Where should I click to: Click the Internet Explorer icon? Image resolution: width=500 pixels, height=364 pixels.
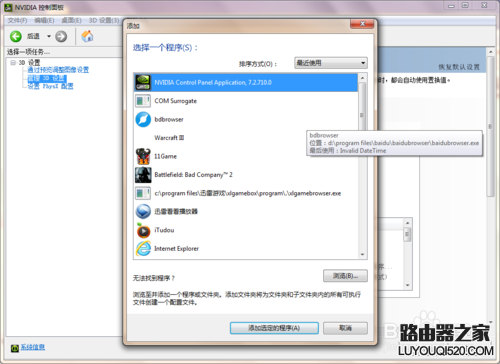pos(143,249)
